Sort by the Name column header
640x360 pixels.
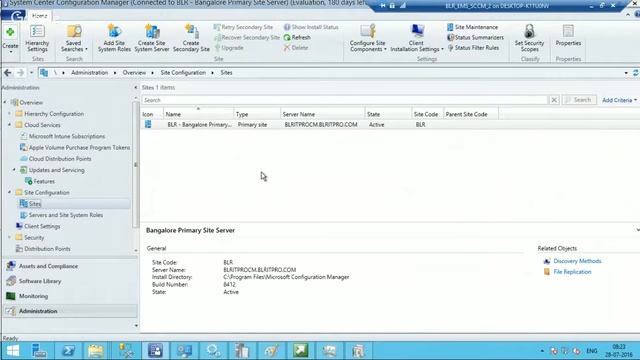tap(198, 114)
